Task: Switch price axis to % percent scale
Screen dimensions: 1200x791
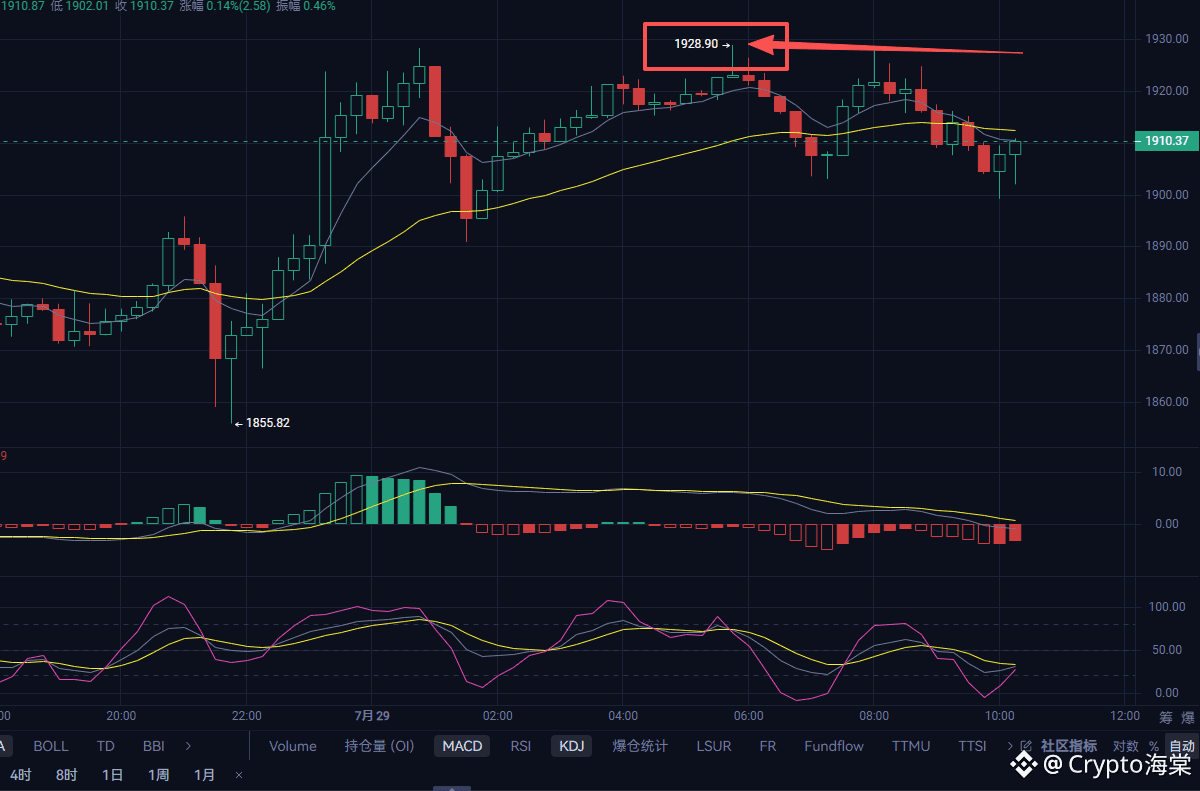Action: (1153, 746)
